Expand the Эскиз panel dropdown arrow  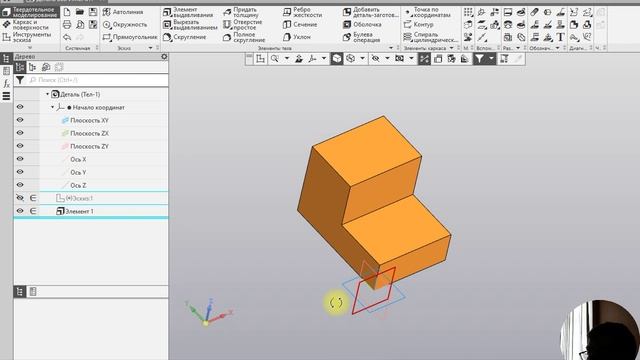pos(151,48)
